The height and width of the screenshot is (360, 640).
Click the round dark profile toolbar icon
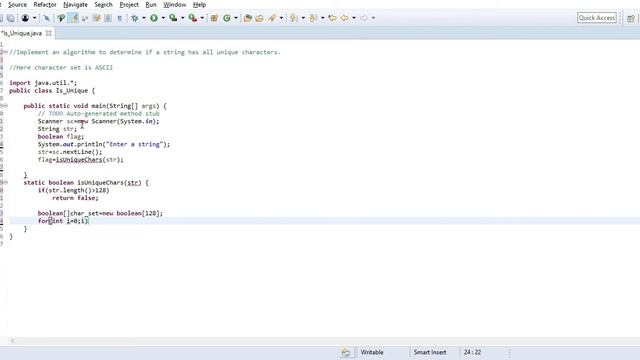pyautogui.click(x=25, y=18)
